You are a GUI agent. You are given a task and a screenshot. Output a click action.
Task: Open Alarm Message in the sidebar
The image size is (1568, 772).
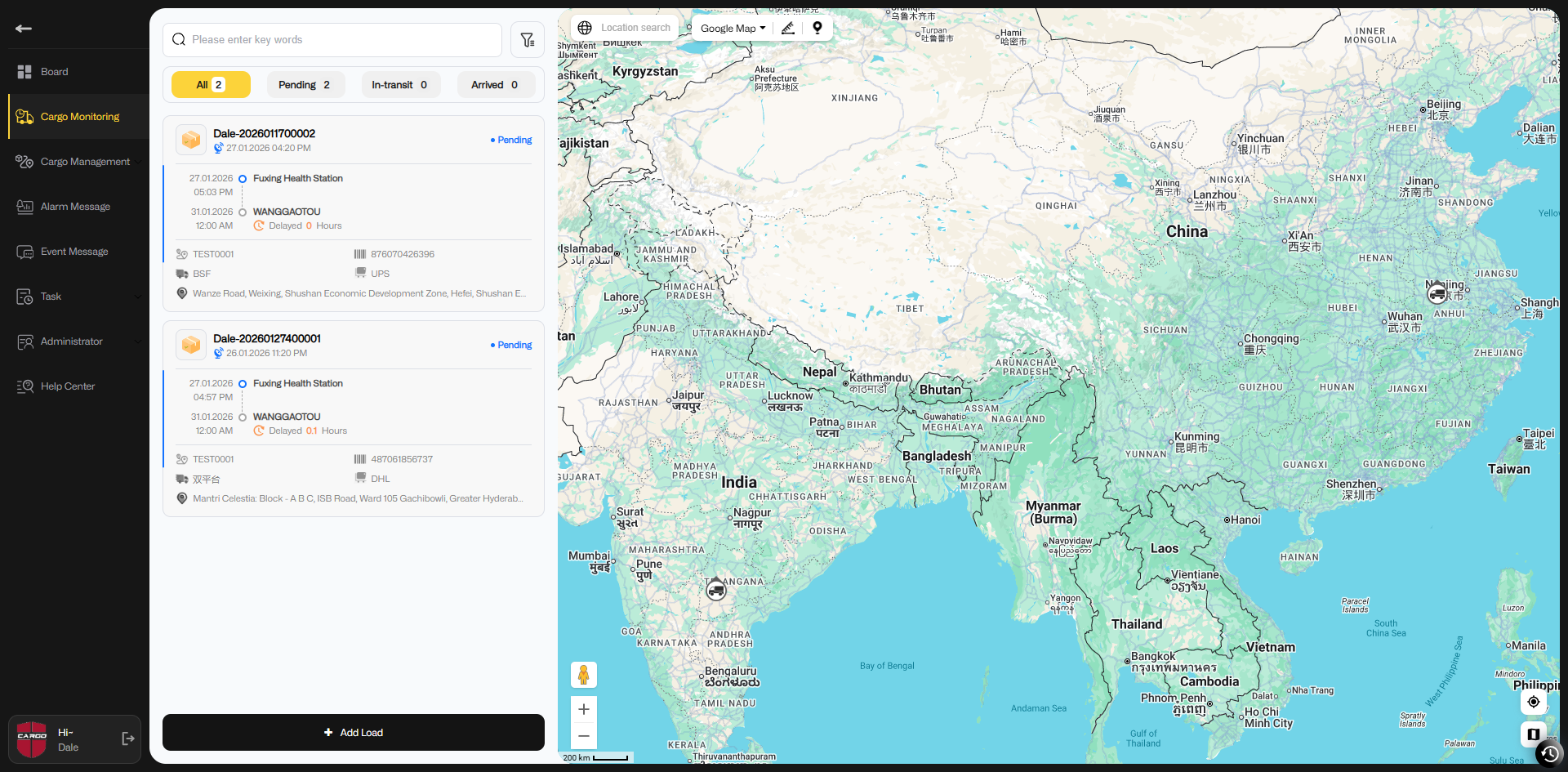[75, 207]
